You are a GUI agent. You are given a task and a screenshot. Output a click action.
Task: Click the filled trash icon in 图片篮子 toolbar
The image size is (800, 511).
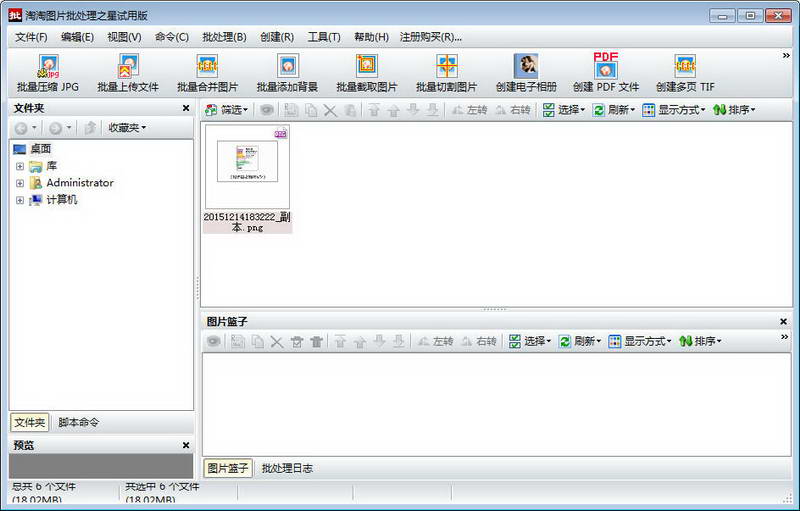316,341
